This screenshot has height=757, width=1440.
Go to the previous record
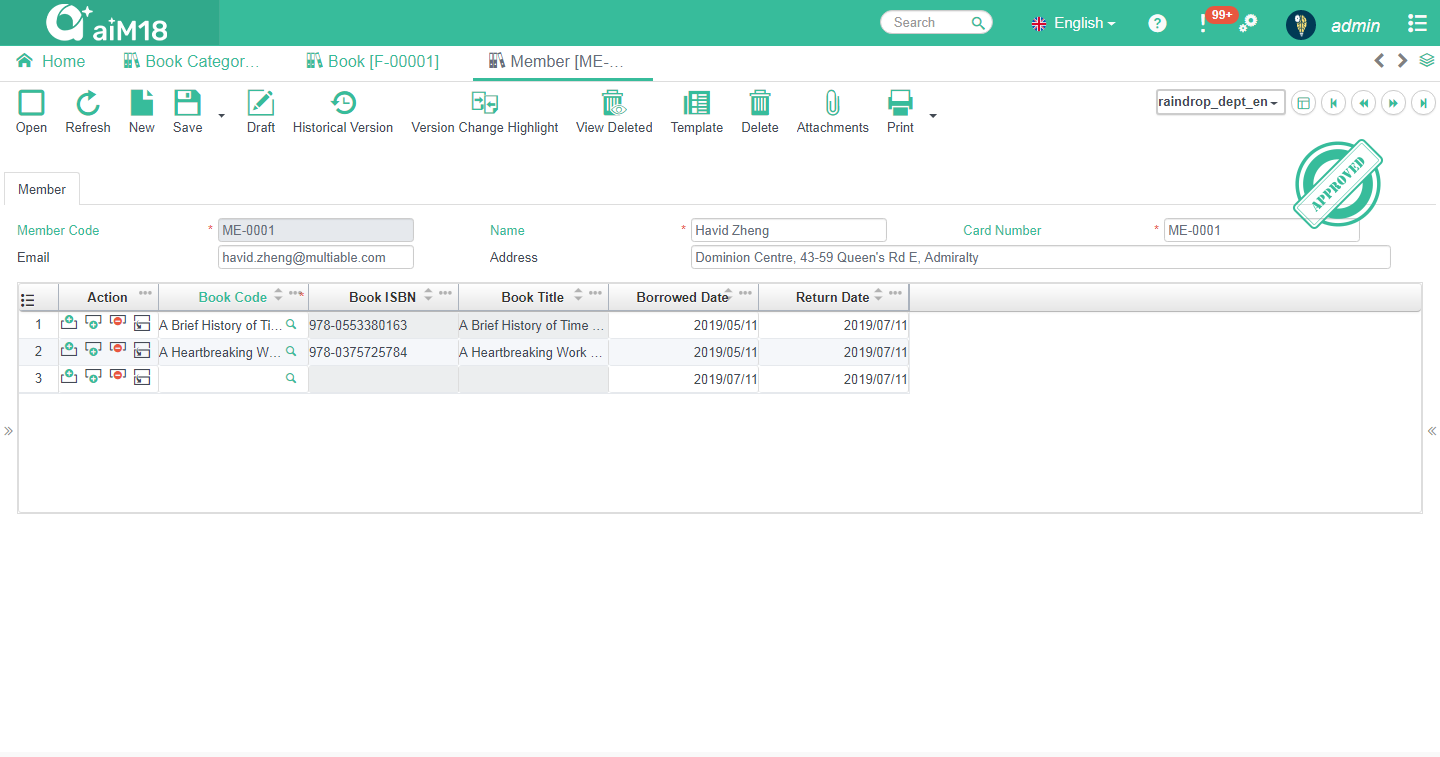pyautogui.click(x=1363, y=103)
